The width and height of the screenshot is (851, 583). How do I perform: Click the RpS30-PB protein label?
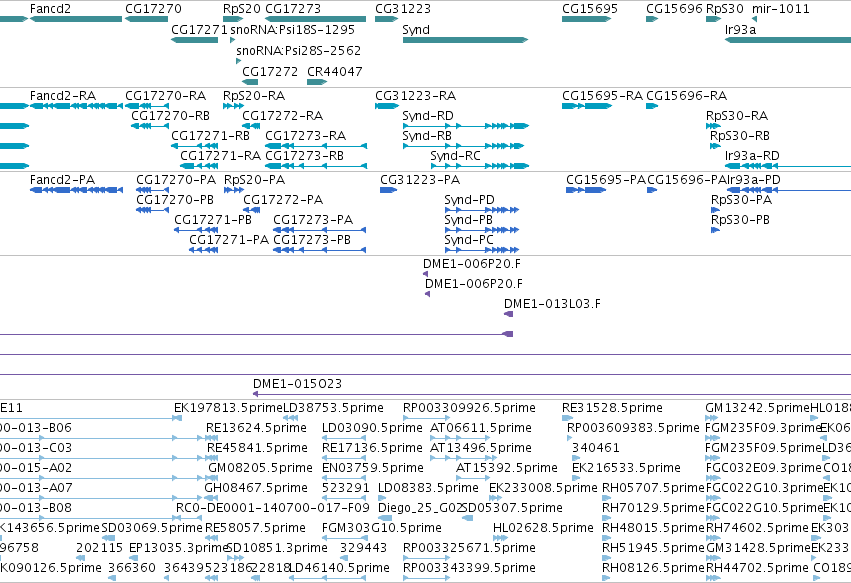pos(740,220)
